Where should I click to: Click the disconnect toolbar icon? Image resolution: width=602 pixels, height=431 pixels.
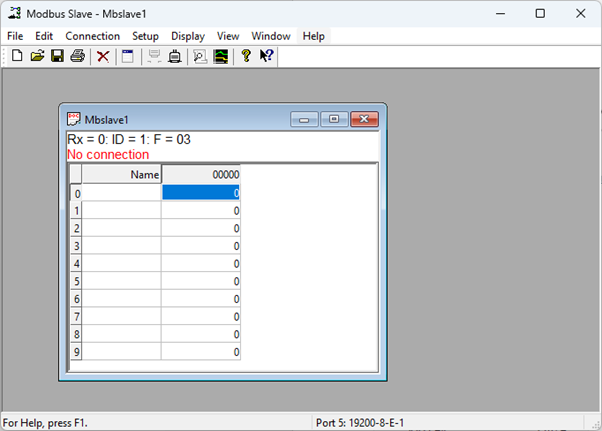point(154,56)
